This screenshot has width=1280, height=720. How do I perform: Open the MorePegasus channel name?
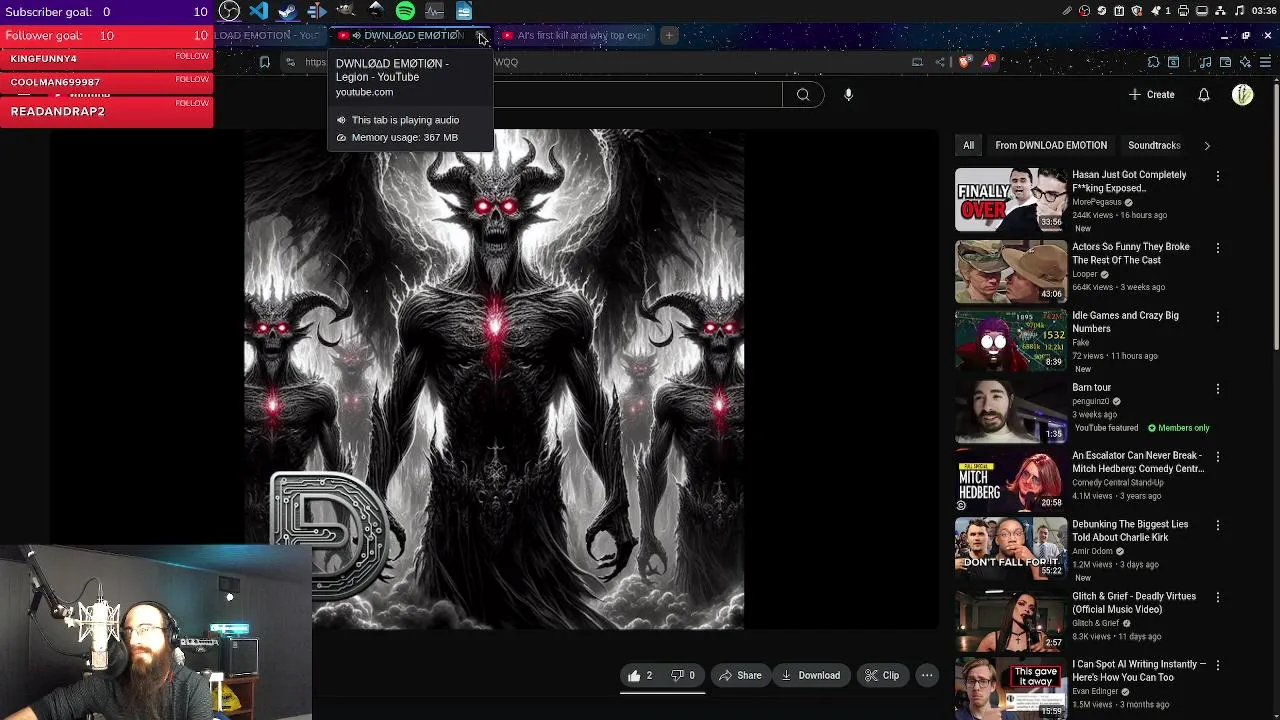[x=1097, y=202]
